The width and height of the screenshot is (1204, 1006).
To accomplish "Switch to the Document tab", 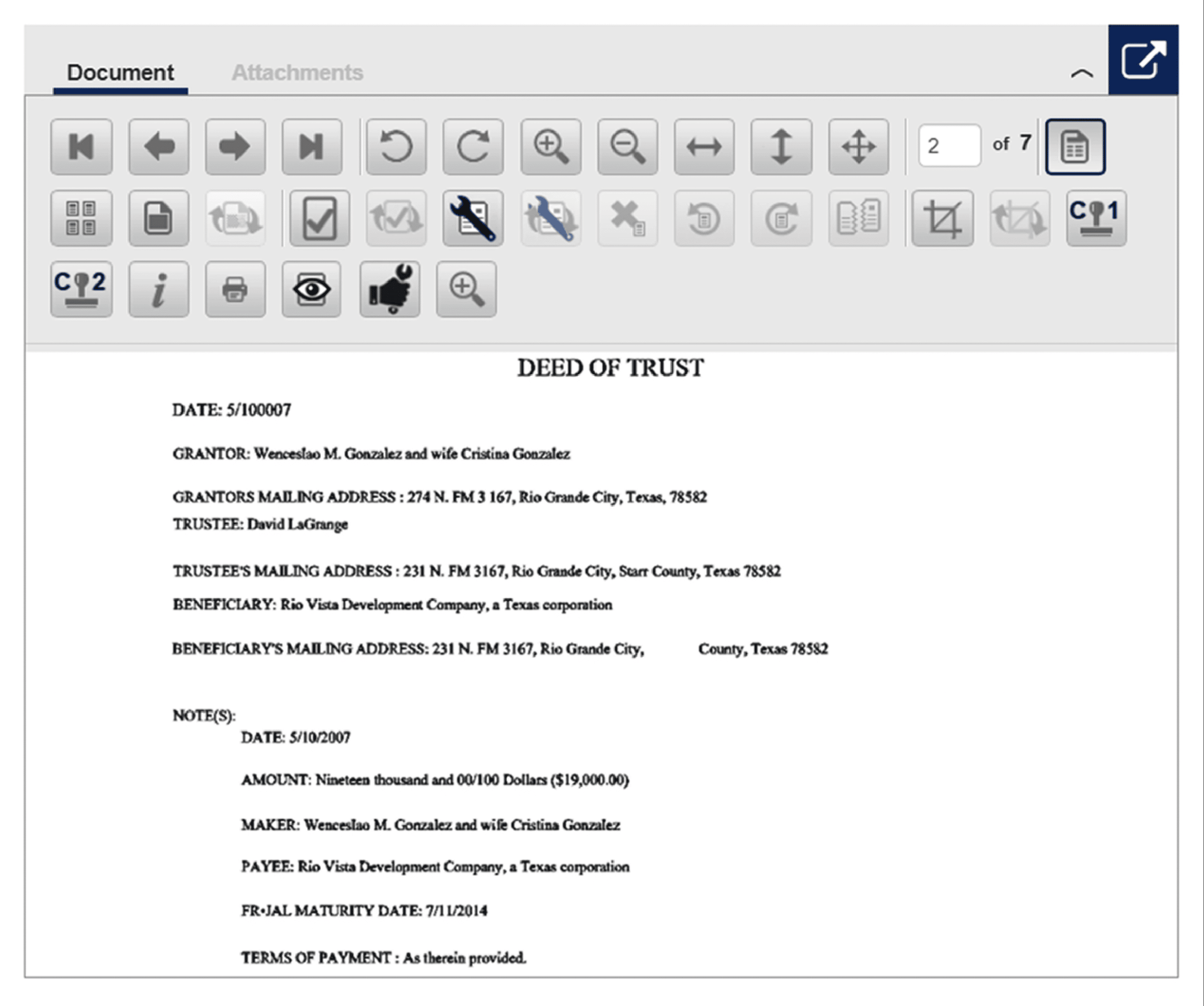I will coord(120,73).
